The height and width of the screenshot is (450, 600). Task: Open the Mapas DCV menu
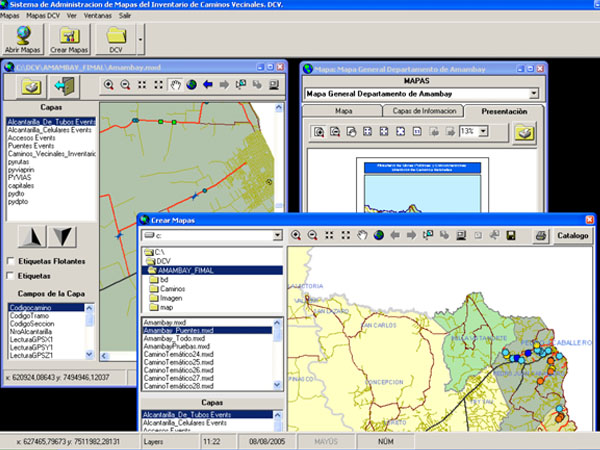coord(42,17)
